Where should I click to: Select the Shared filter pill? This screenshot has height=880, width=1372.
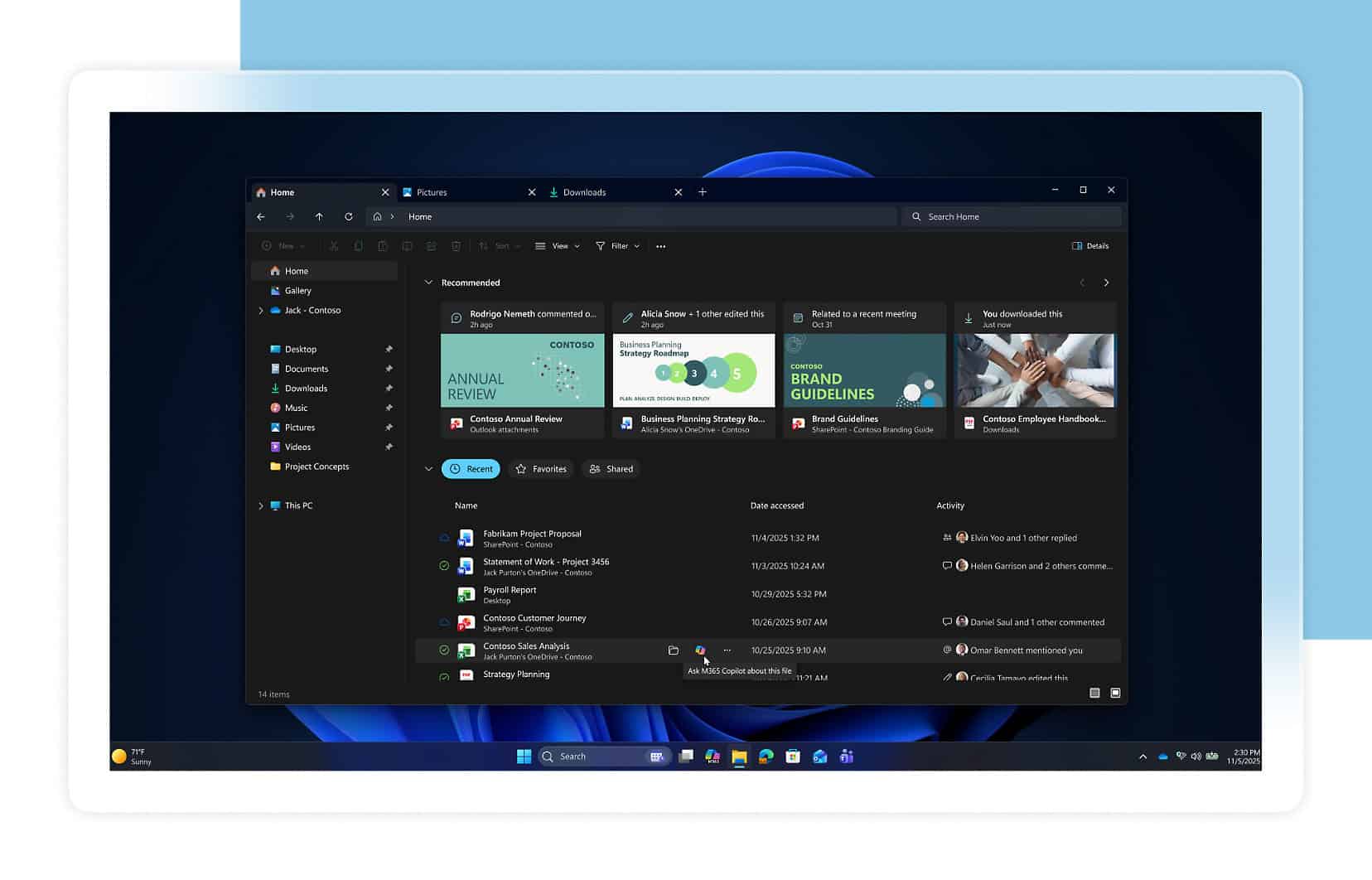pyautogui.click(x=611, y=469)
